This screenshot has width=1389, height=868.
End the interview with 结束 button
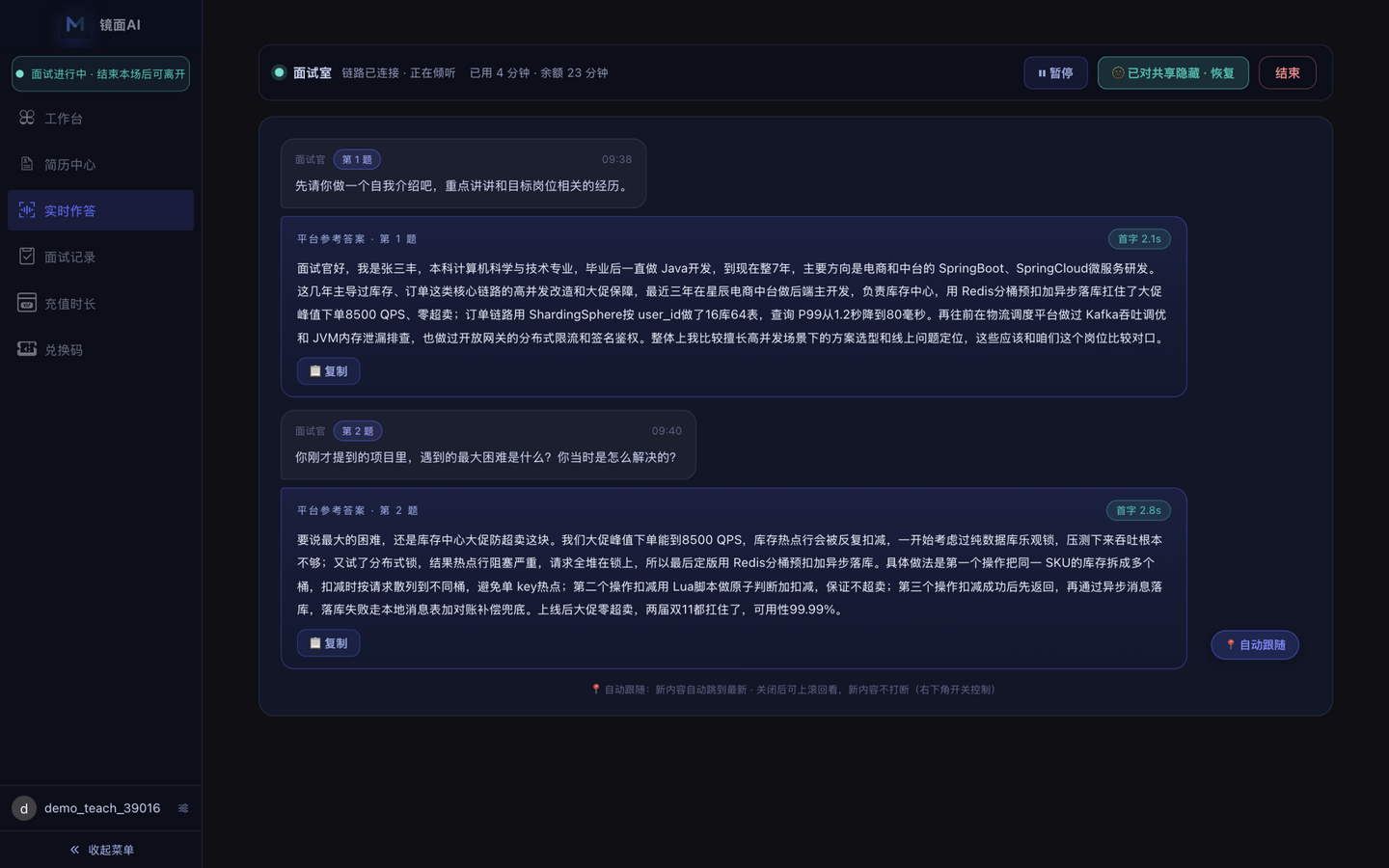[1287, 73]
